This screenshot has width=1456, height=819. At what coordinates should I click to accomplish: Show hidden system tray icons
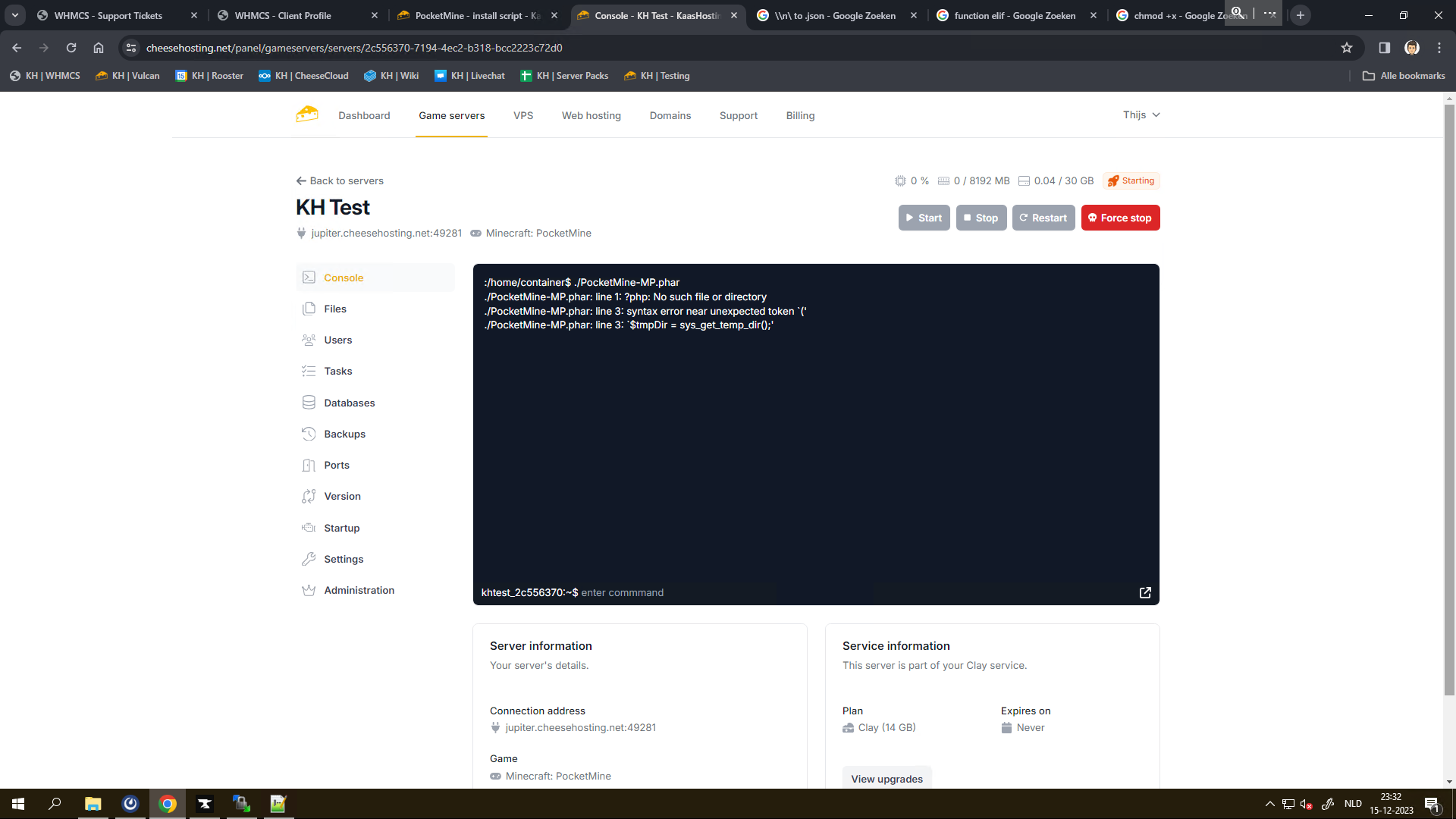[x=1269, y=804]
